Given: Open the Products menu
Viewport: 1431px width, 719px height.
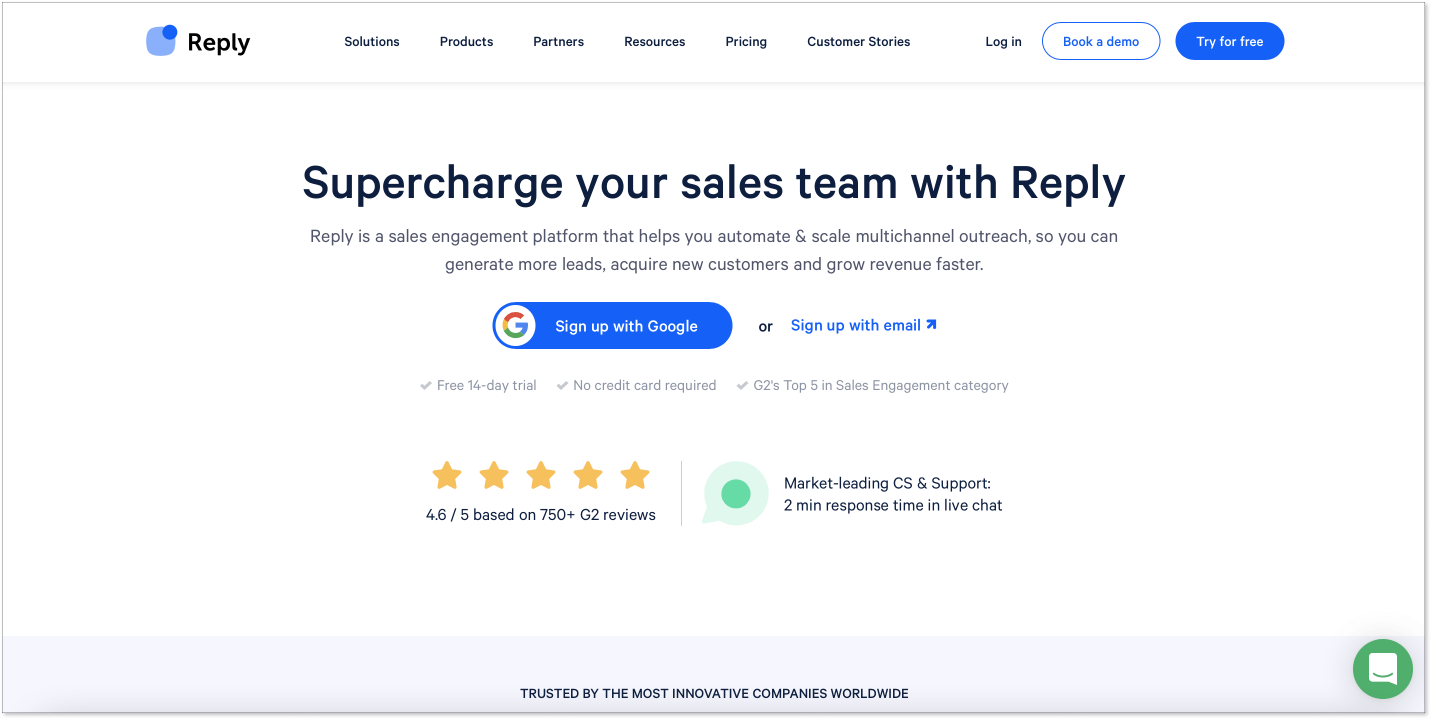Looking at the screenshot, I should 467,42.
